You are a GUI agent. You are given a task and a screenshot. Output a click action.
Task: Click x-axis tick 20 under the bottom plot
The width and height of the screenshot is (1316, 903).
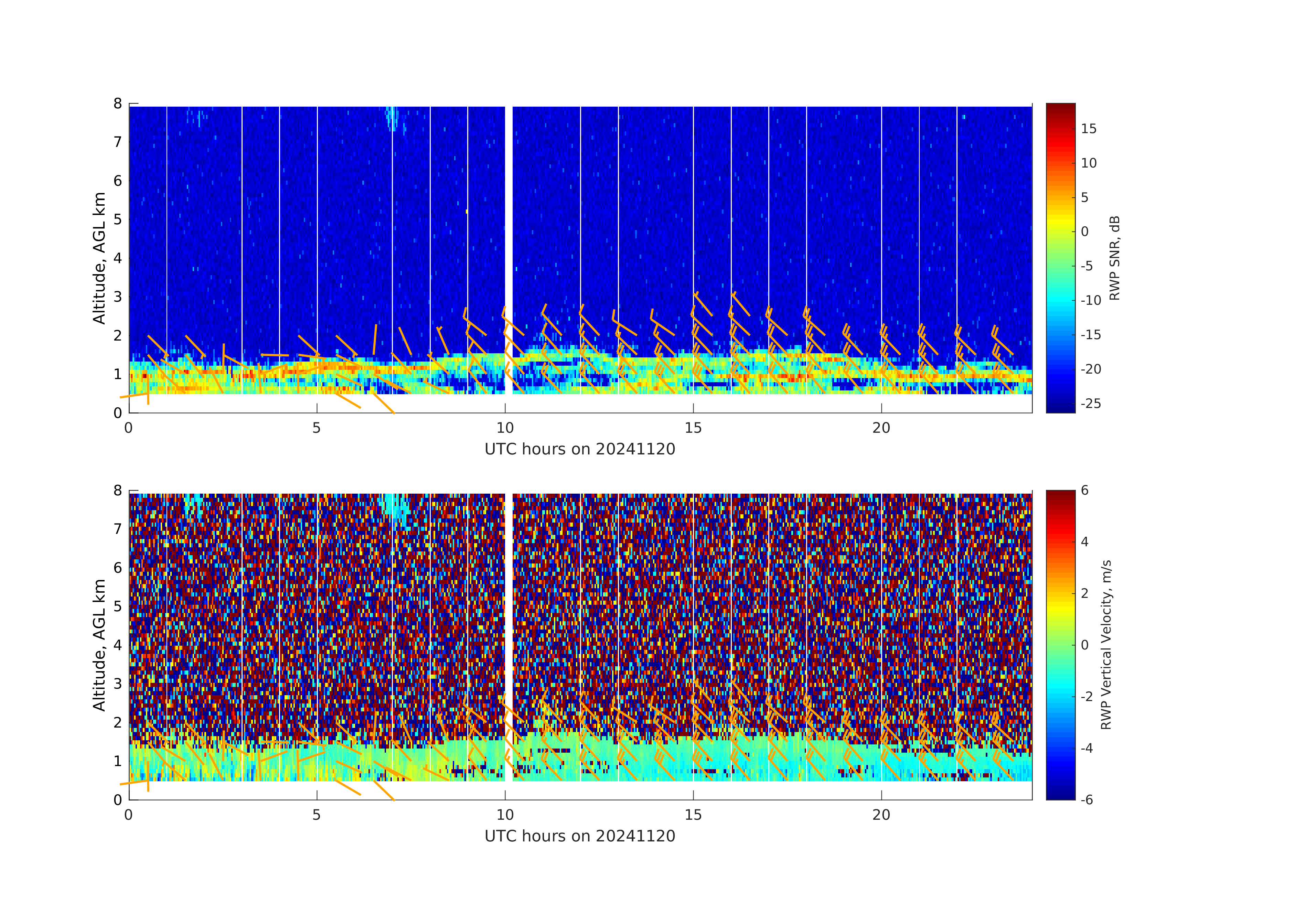point(881,815)
